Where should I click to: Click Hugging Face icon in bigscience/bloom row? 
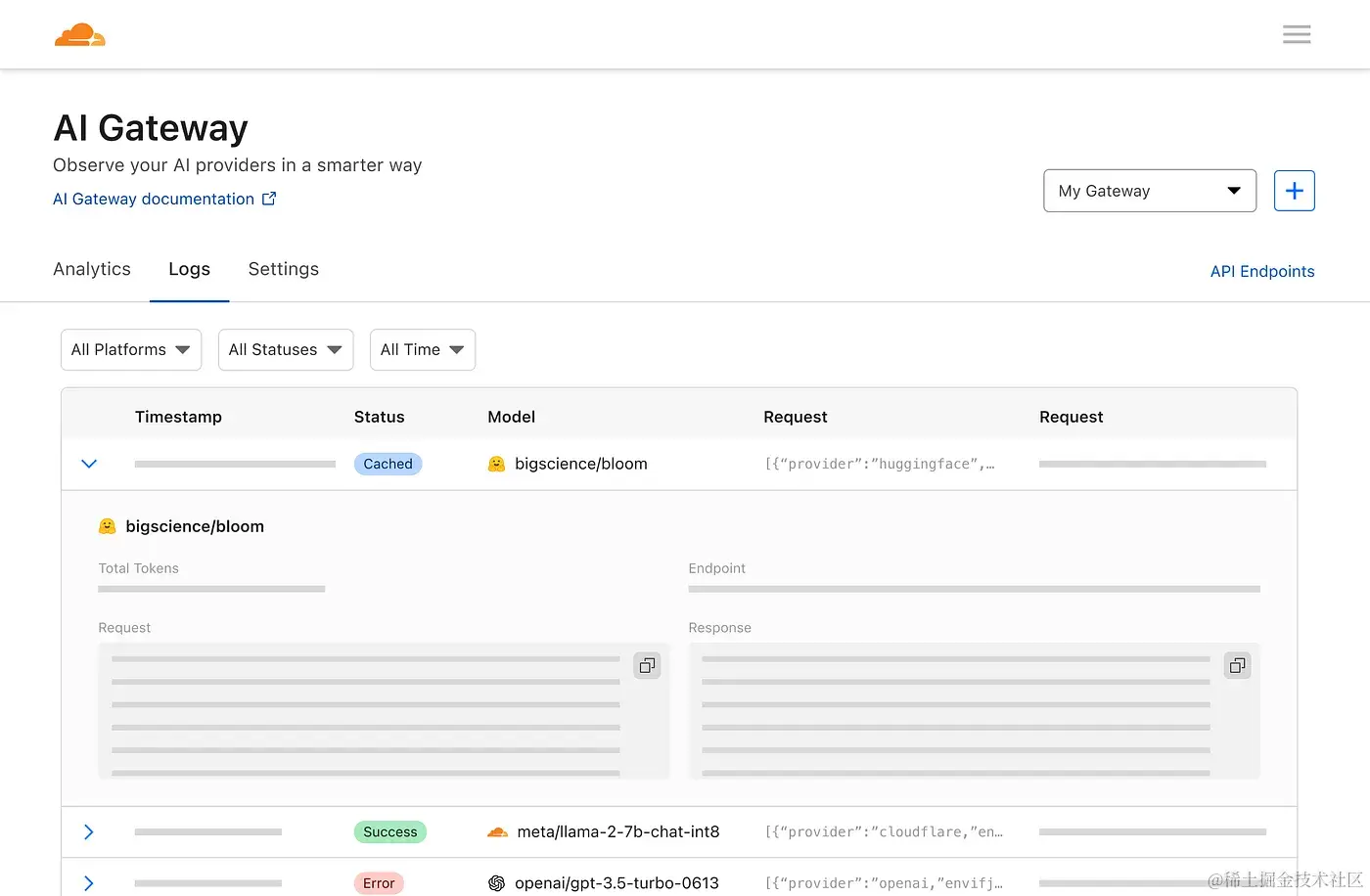[x=496, y=464]
